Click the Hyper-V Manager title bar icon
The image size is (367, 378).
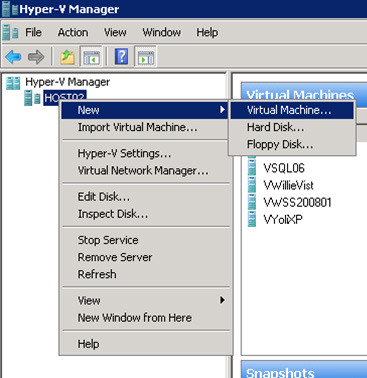click(x=9, y=9)
